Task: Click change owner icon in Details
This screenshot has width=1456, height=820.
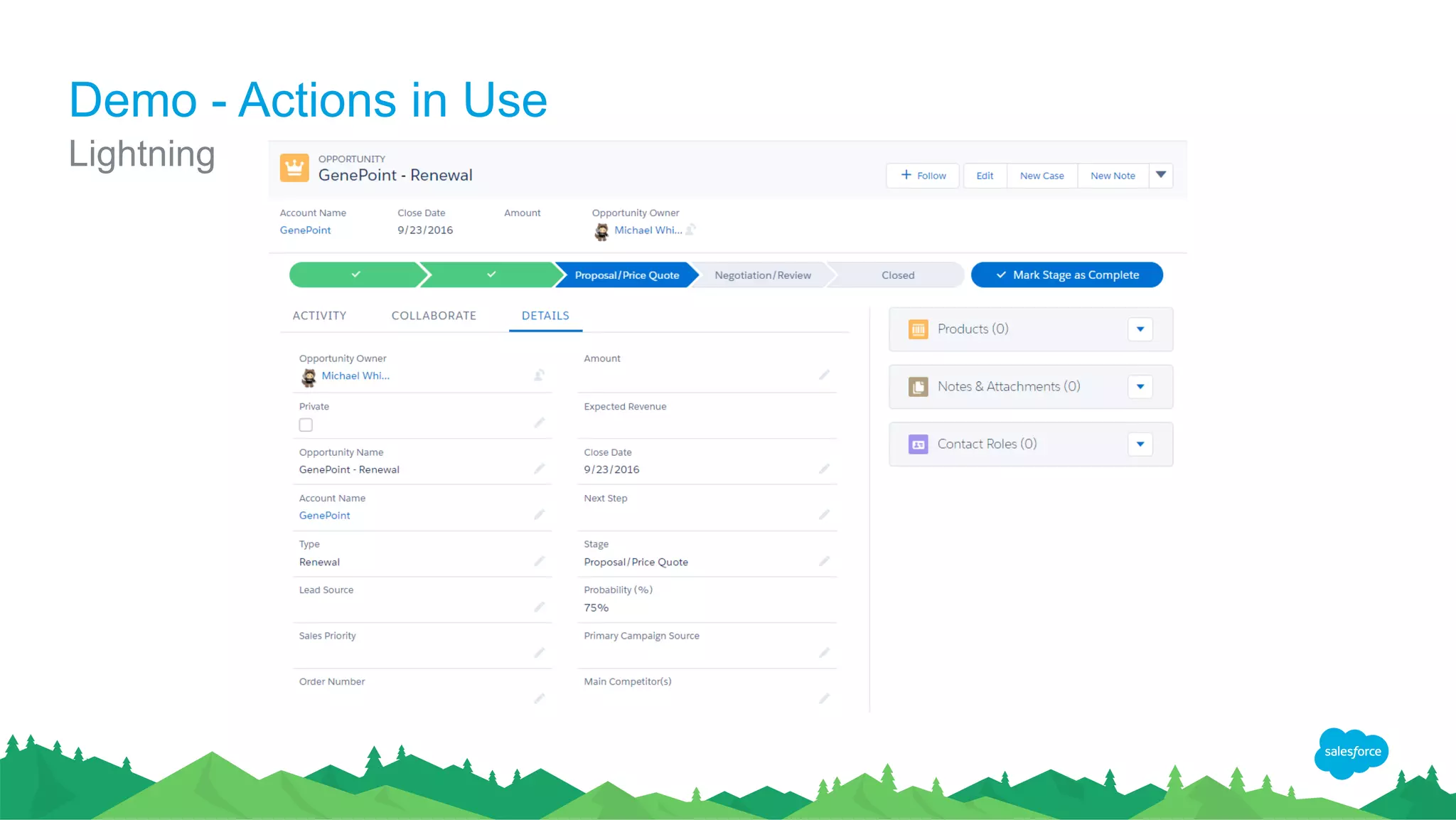Action: 540,375
